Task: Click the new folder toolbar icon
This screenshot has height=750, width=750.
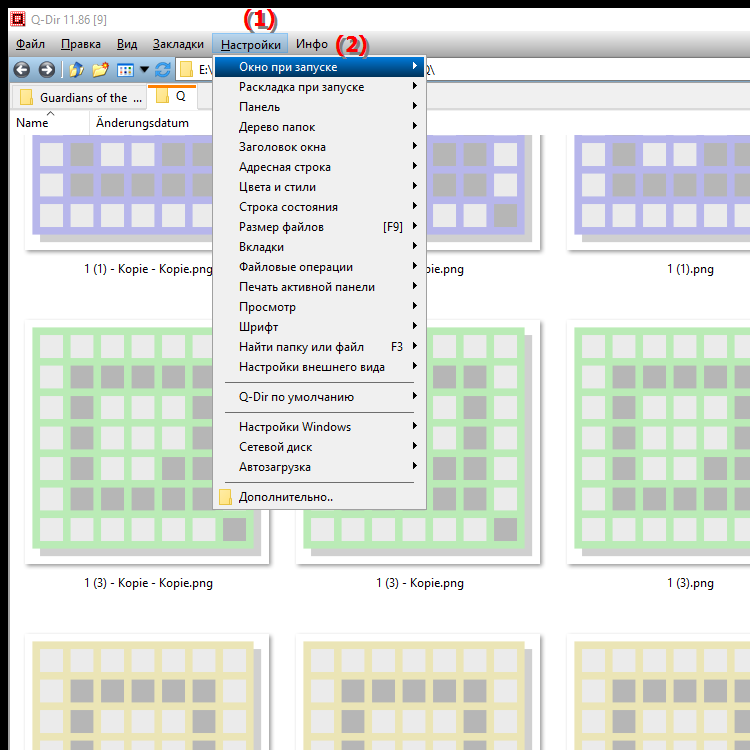Action: click(100, 70)
